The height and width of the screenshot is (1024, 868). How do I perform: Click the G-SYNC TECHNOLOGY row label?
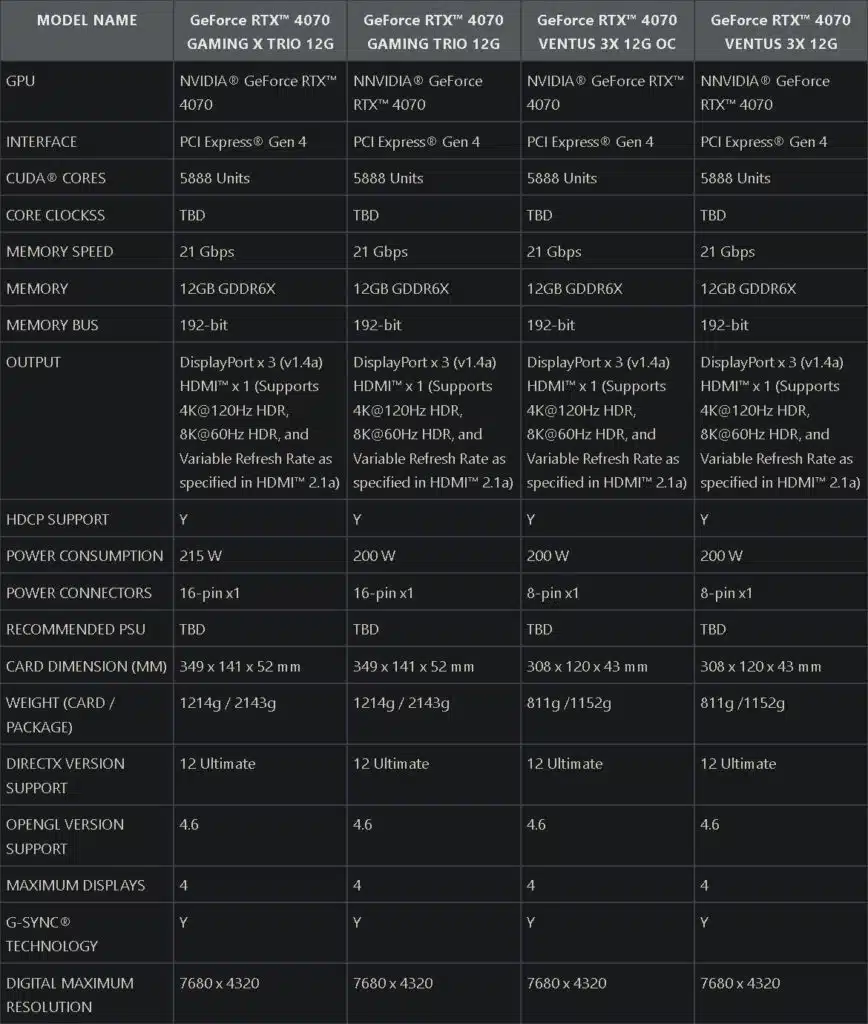pos(52,934)
